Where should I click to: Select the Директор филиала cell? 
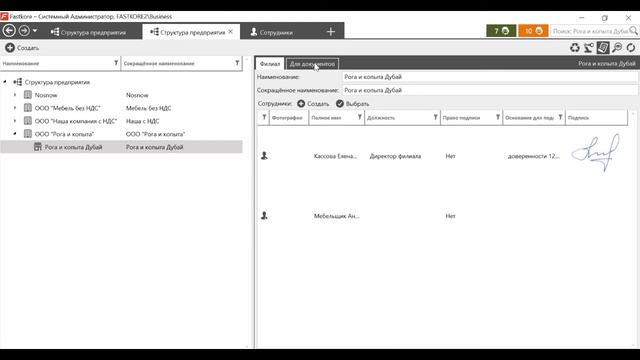click(395, 156)
